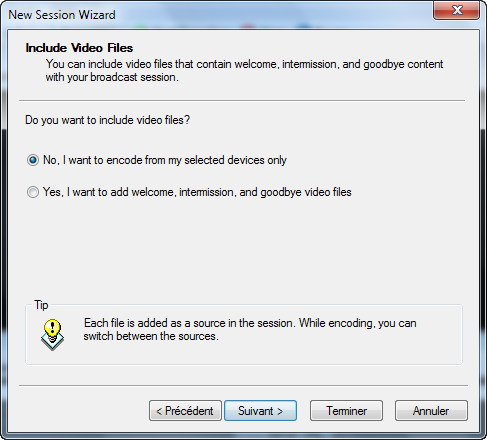Click the 'switch between the sources.' tip line
Image resolution: width=487 pixels, height=440 pixels.
pos(151,336)
